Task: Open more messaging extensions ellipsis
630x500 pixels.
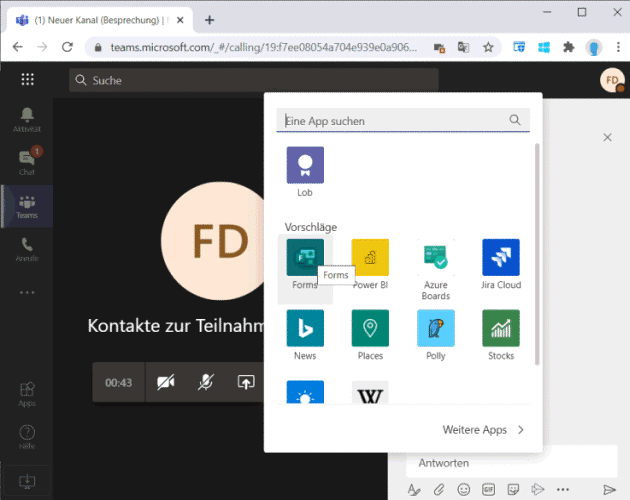Action: (562, 489)
